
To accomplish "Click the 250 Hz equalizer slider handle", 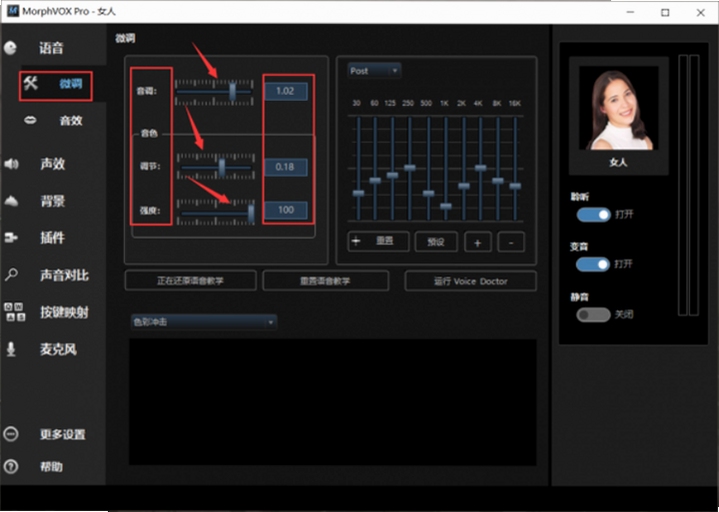I will pyautogui.click(x=410, y=168).
